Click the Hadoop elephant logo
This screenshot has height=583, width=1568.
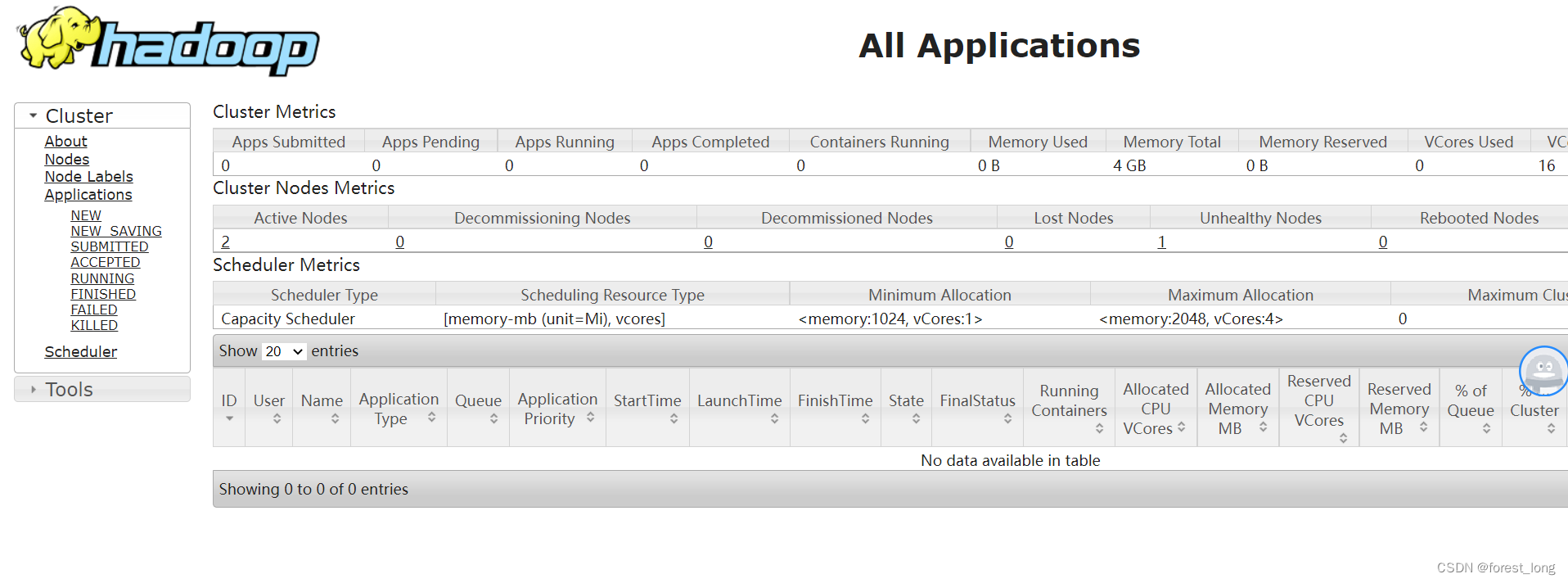point(169,41)
